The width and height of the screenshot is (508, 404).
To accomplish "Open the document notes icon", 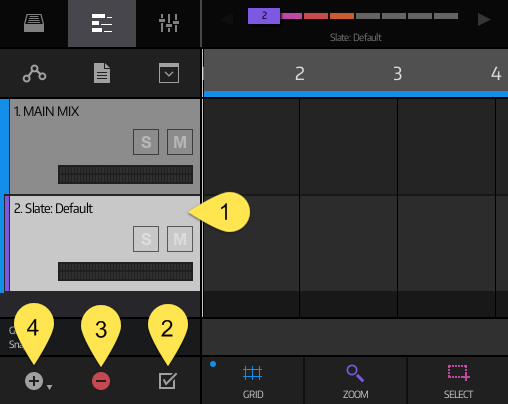I will pos(102,73).
